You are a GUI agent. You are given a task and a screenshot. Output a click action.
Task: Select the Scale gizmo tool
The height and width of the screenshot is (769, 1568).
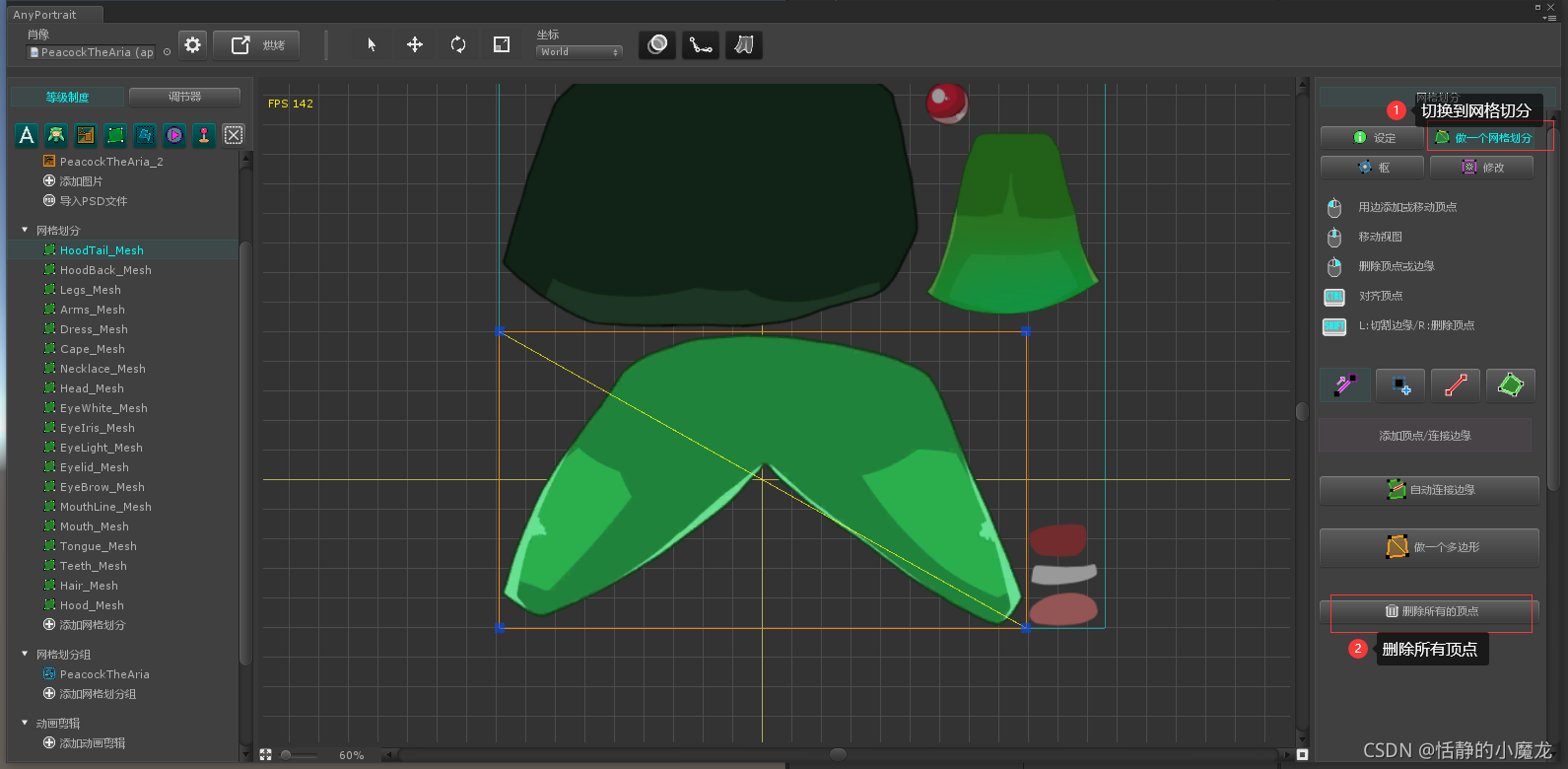coord(502,44)
